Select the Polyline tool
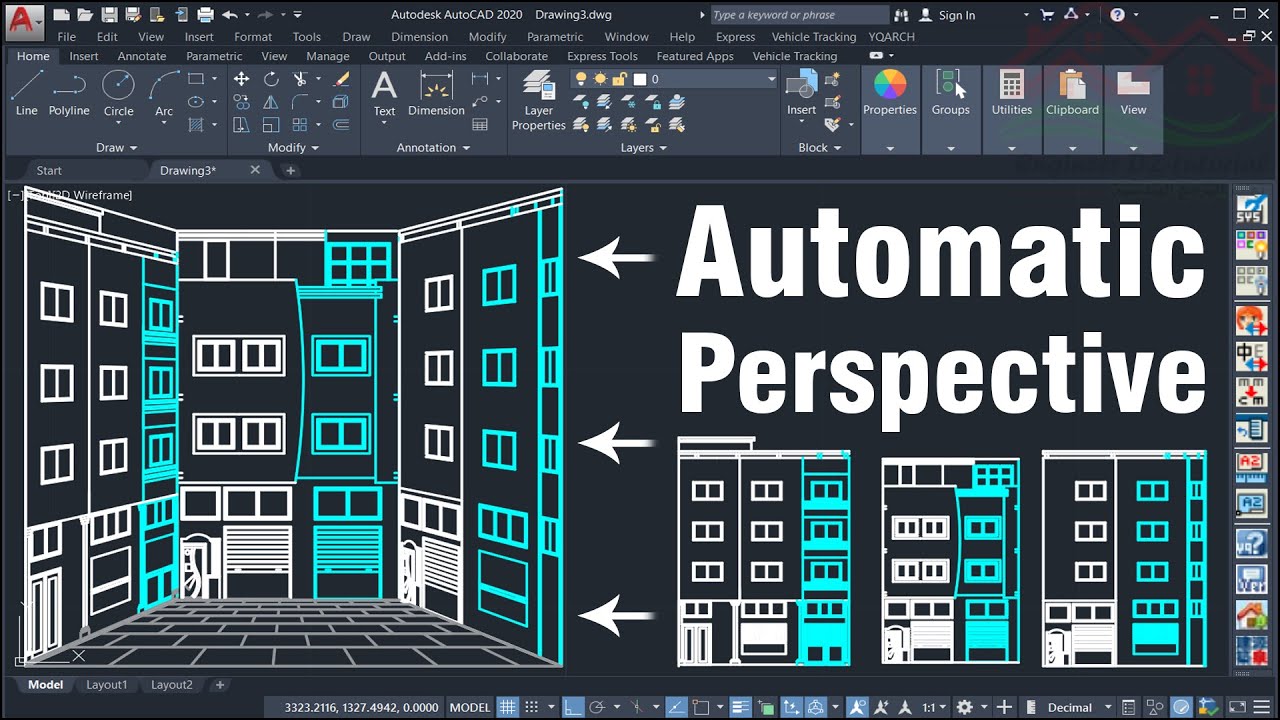 [x=69, y=93]
